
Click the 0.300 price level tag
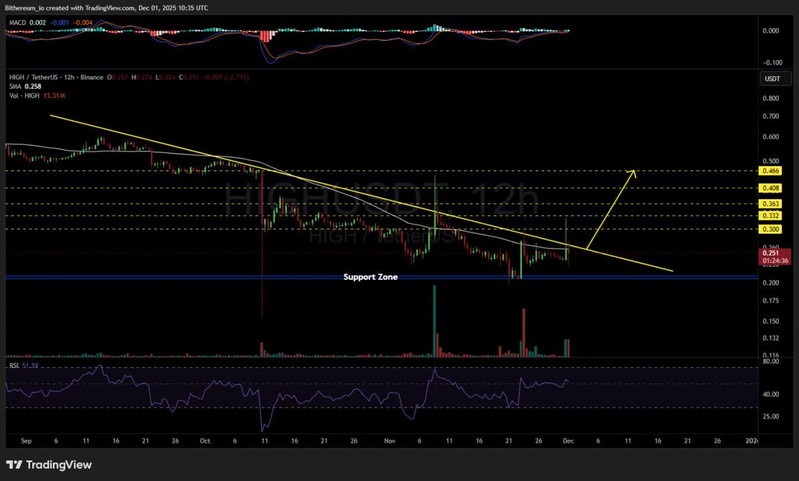coord(770,229)
